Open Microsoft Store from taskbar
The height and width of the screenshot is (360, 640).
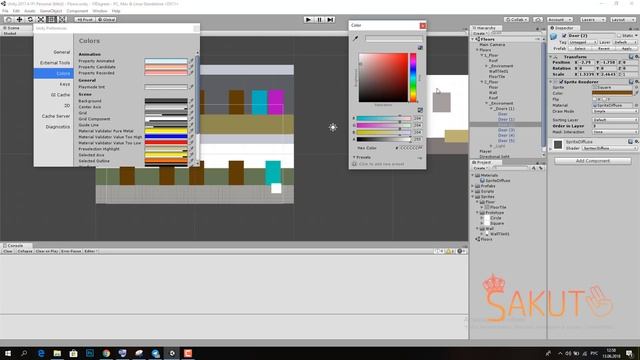tap(73, 353)
